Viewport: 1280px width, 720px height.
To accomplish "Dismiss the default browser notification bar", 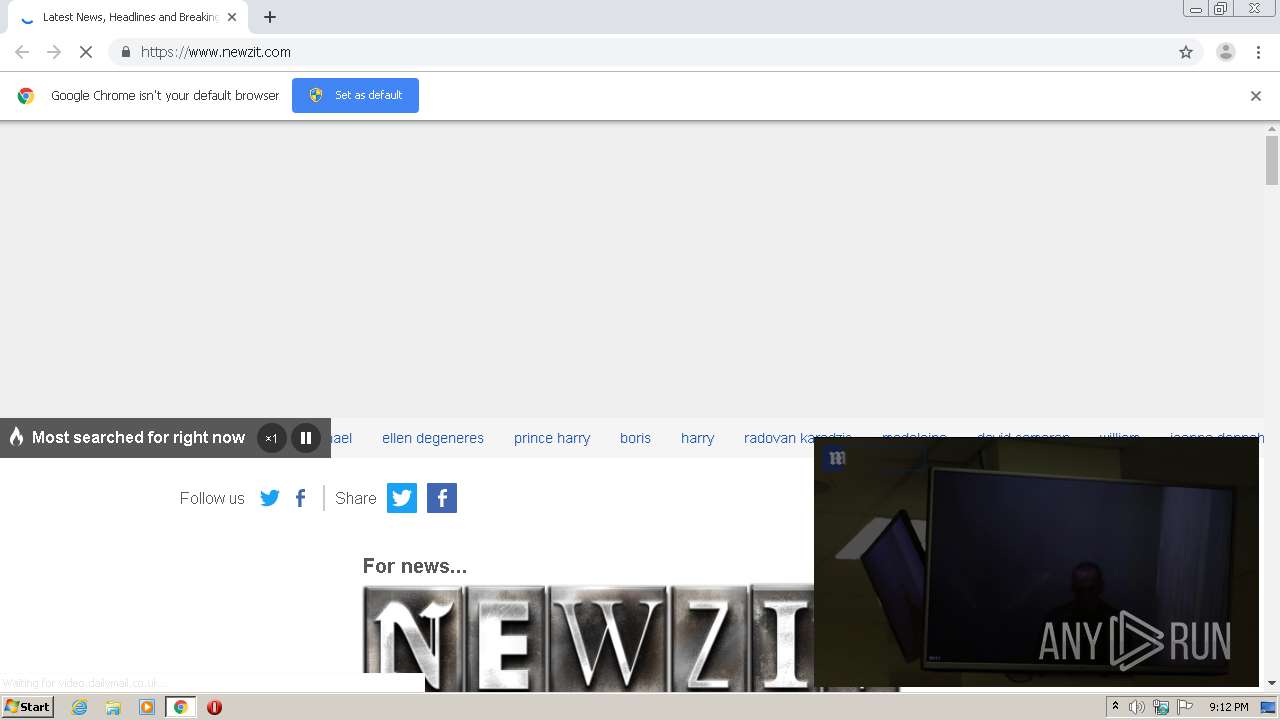I will (x=1256, y=96).
